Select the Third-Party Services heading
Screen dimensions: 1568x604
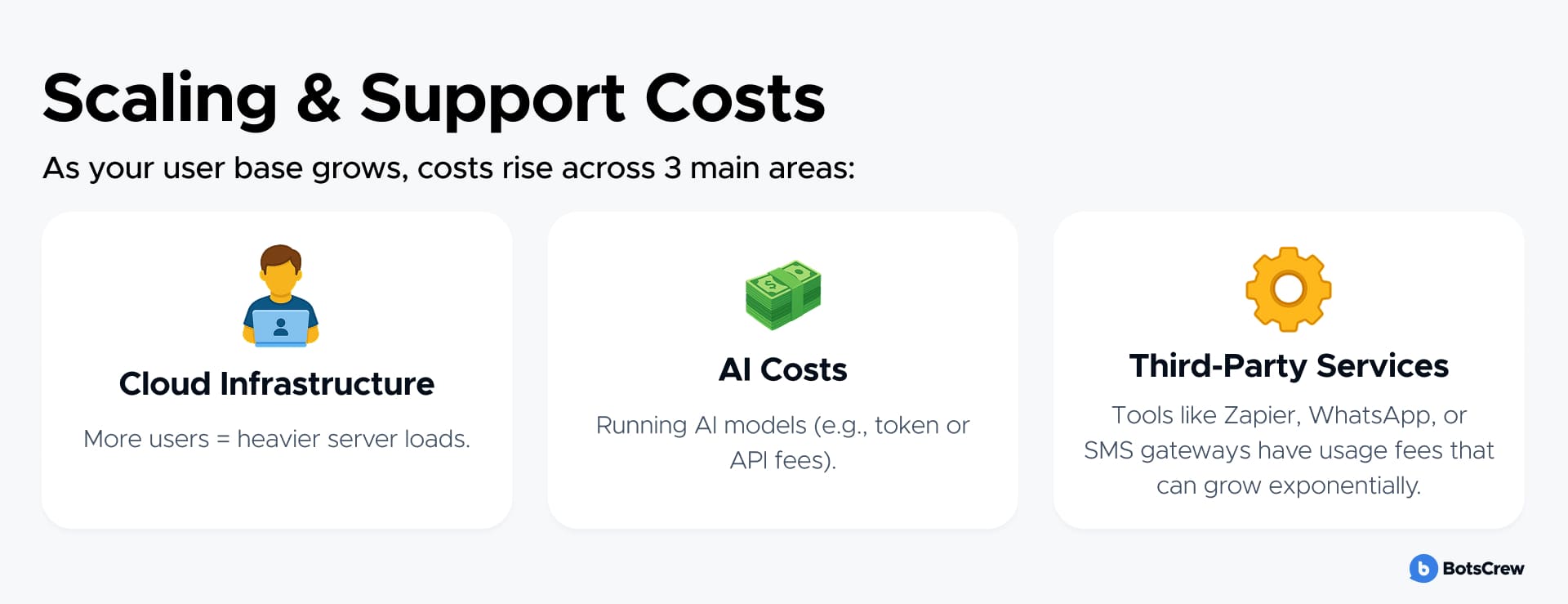point(1288,365)
